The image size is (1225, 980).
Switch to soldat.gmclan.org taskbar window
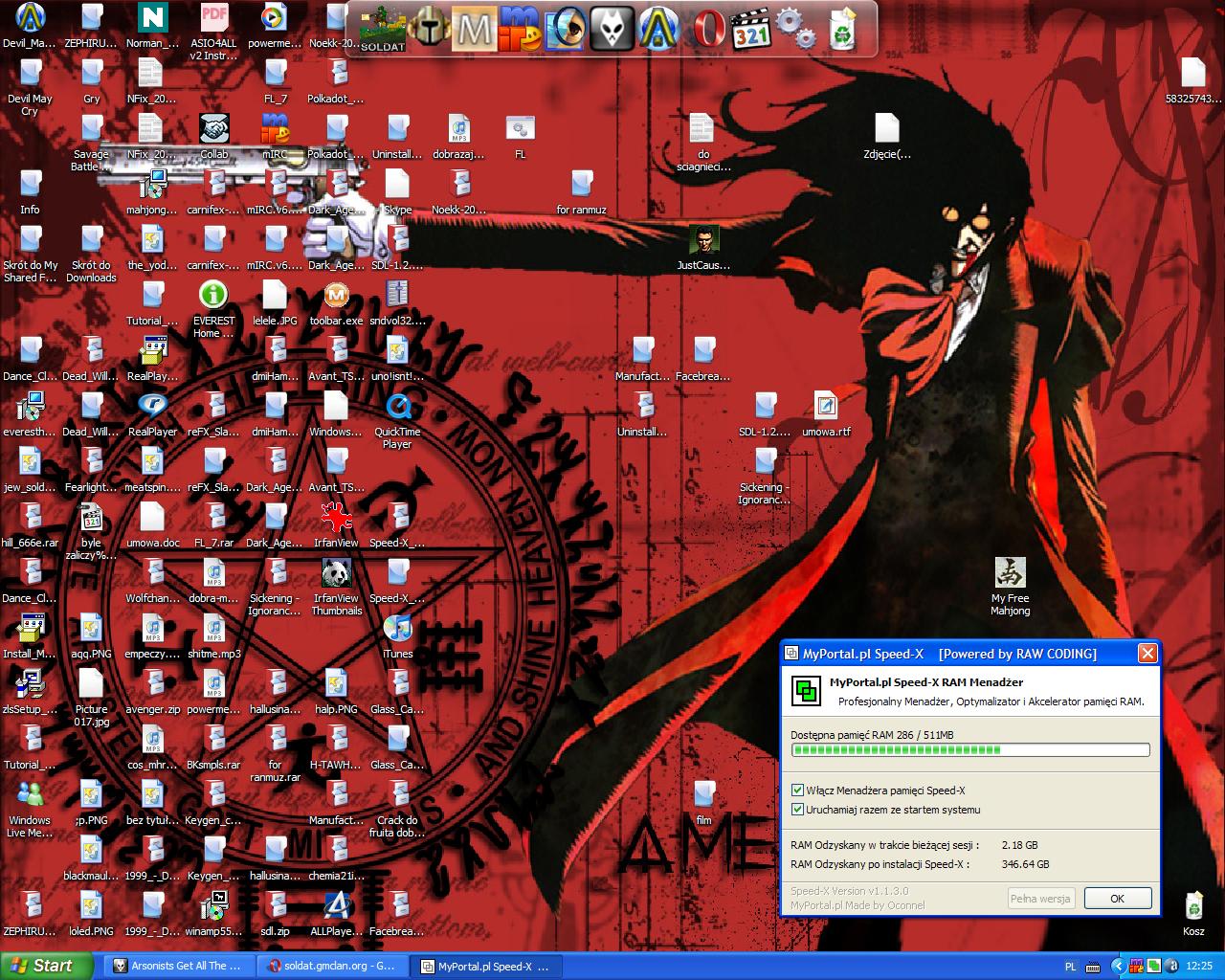pos(332,967)
